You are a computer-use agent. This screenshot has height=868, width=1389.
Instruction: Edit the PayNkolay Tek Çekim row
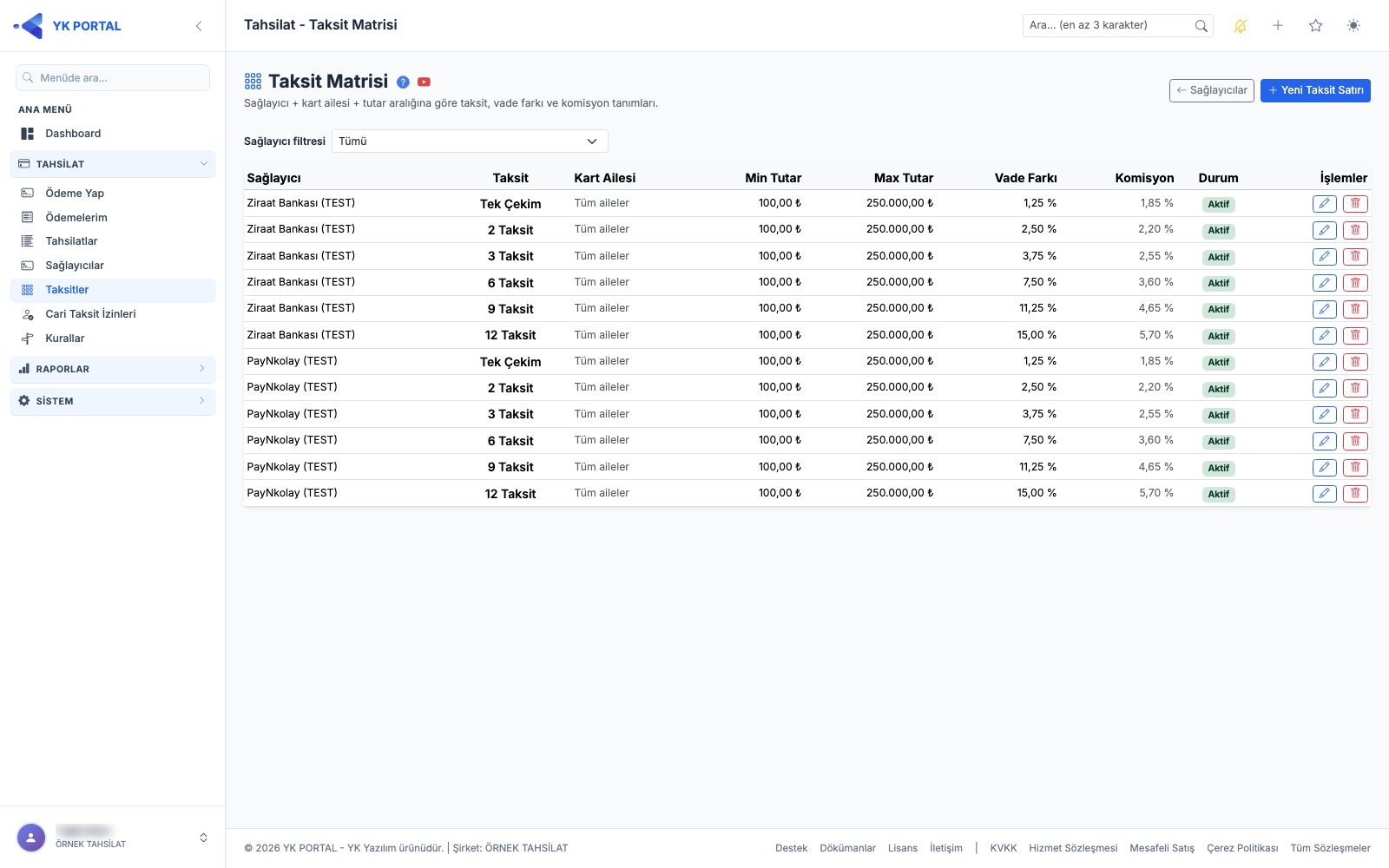click(x=1324, y=362)
